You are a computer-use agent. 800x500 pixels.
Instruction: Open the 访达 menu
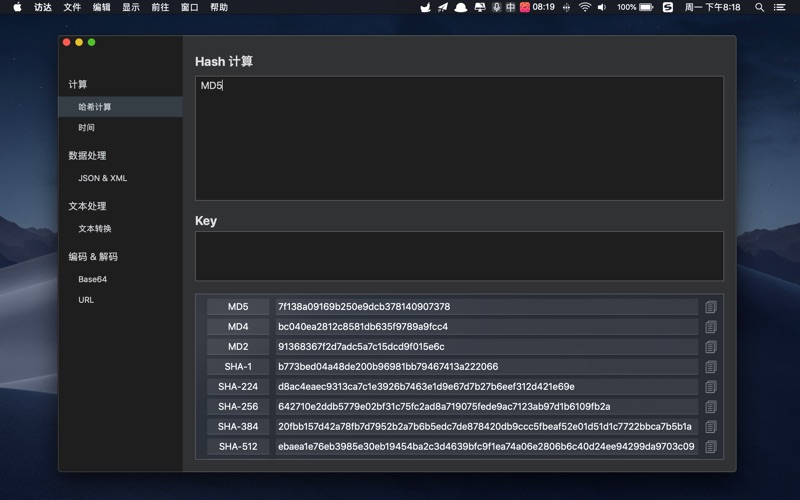tap(43, 7)
